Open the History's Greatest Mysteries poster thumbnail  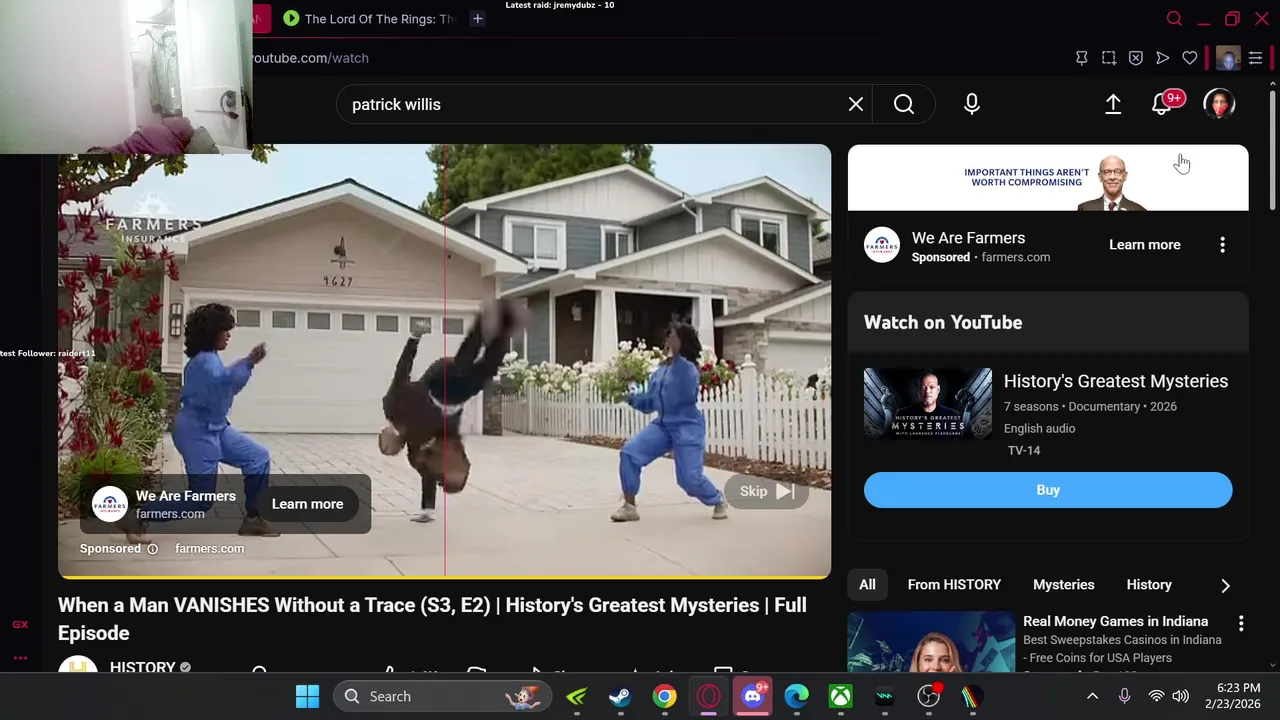pos(928,404)
